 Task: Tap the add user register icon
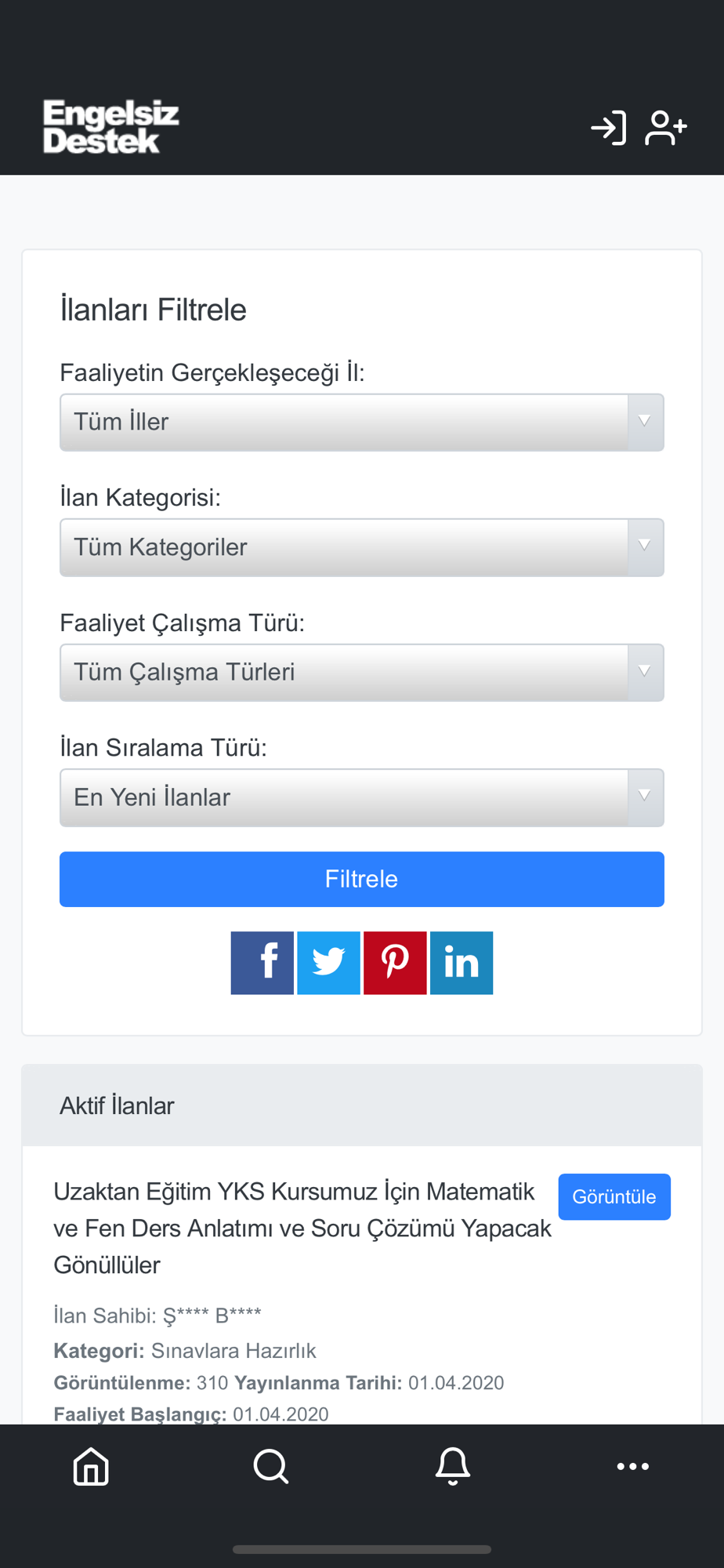666,128
